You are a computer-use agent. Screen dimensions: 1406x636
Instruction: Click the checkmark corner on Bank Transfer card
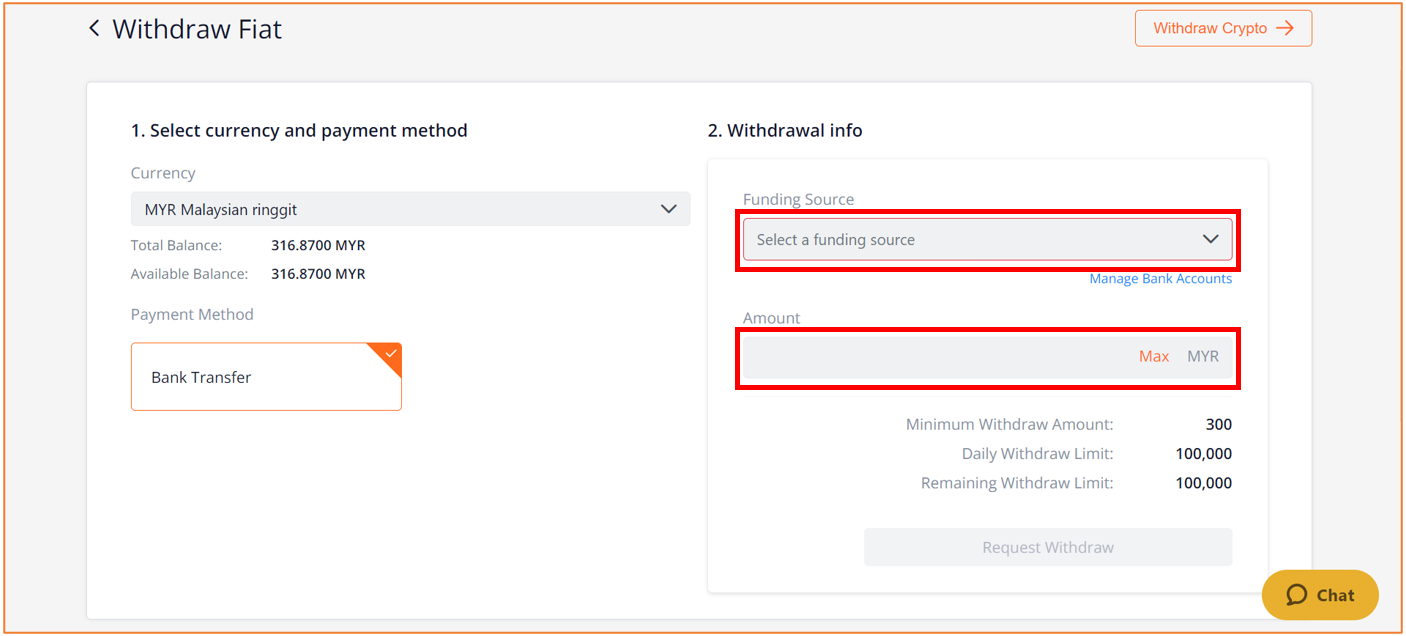pyautogui.click(x=388, y=356)
